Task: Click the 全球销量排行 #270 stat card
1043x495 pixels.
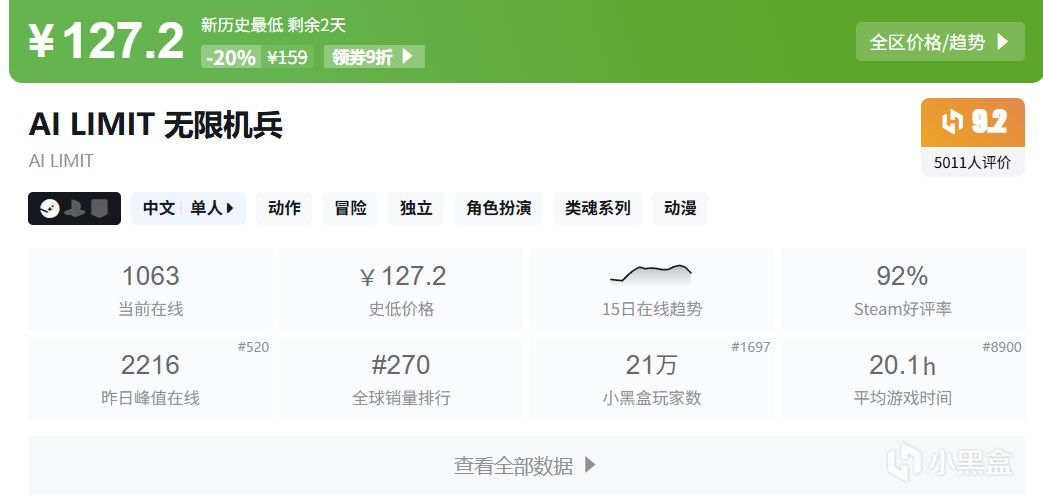Action: tap(401, 378)
